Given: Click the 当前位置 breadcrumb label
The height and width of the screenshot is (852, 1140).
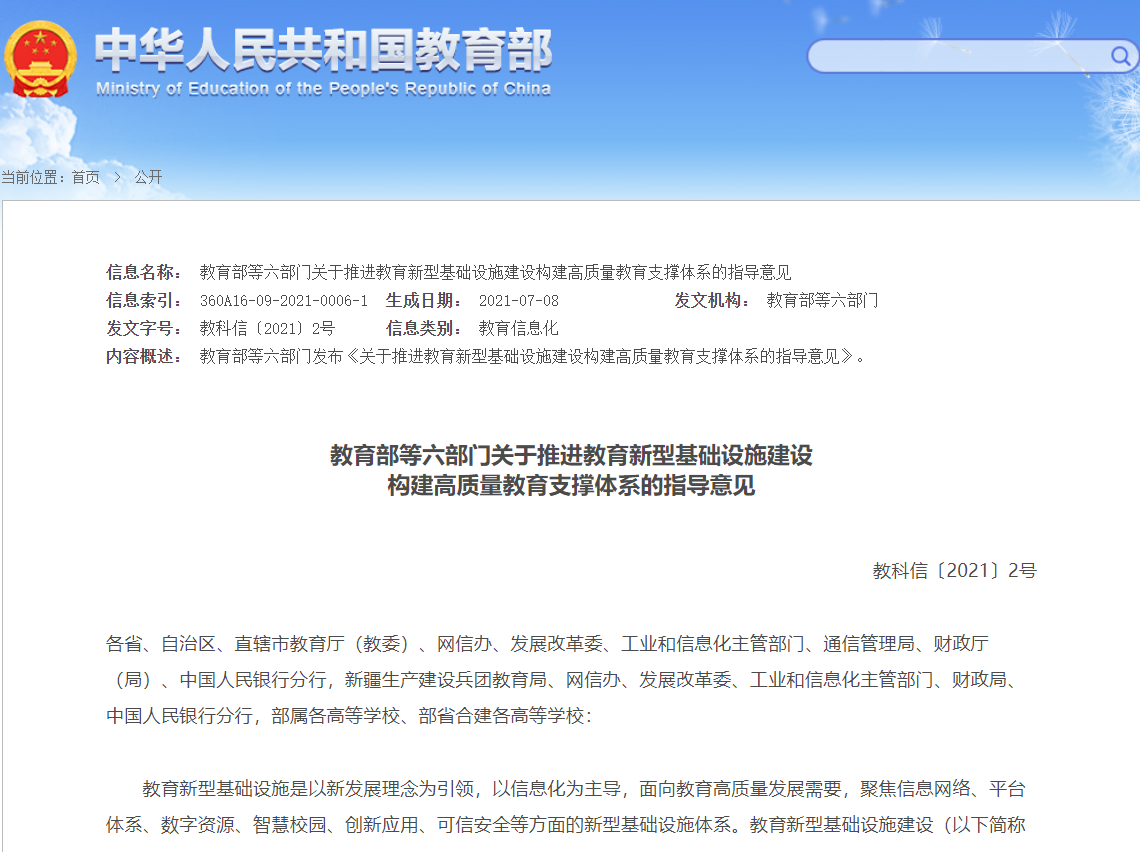Looking at the screenshot, I should [33, 177].
